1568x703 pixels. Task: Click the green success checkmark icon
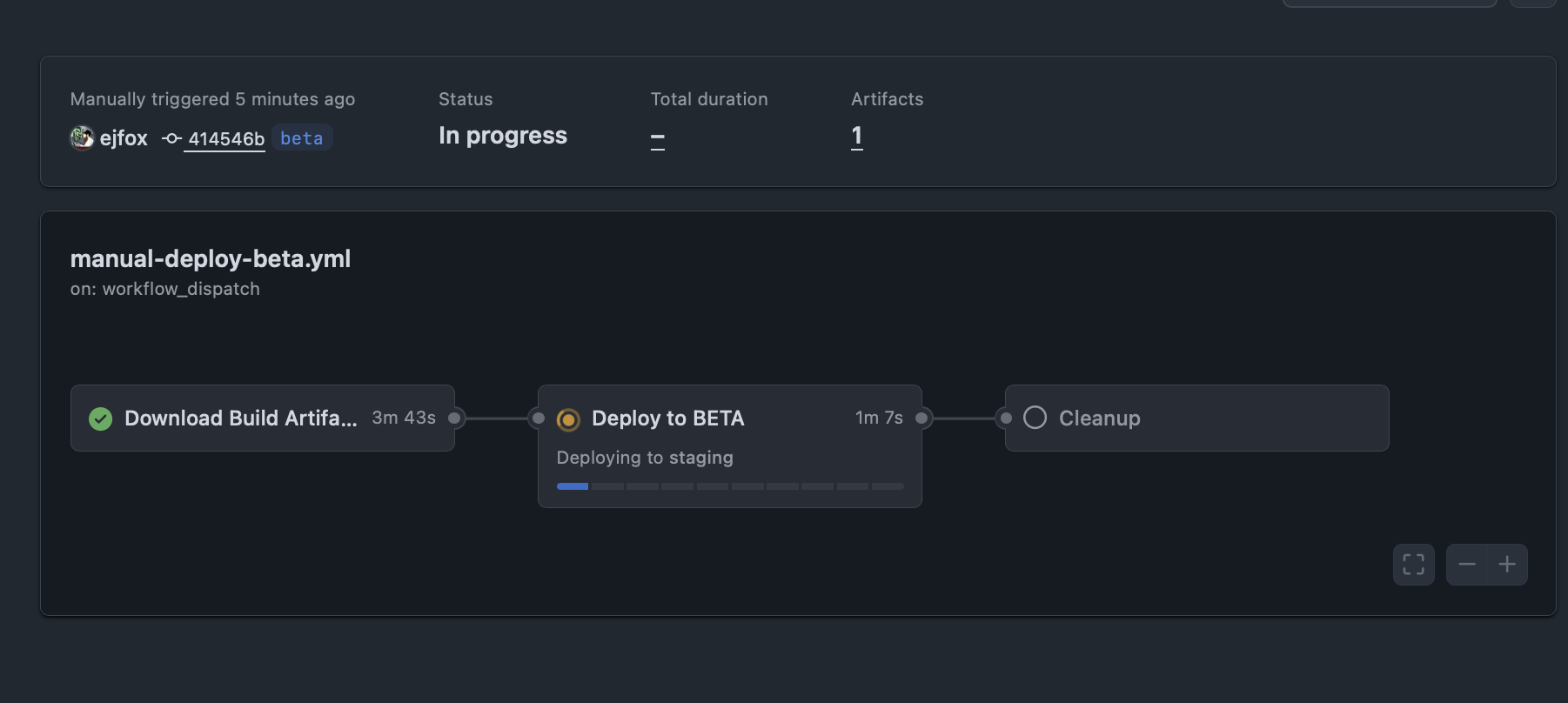[x=101, y=419]
